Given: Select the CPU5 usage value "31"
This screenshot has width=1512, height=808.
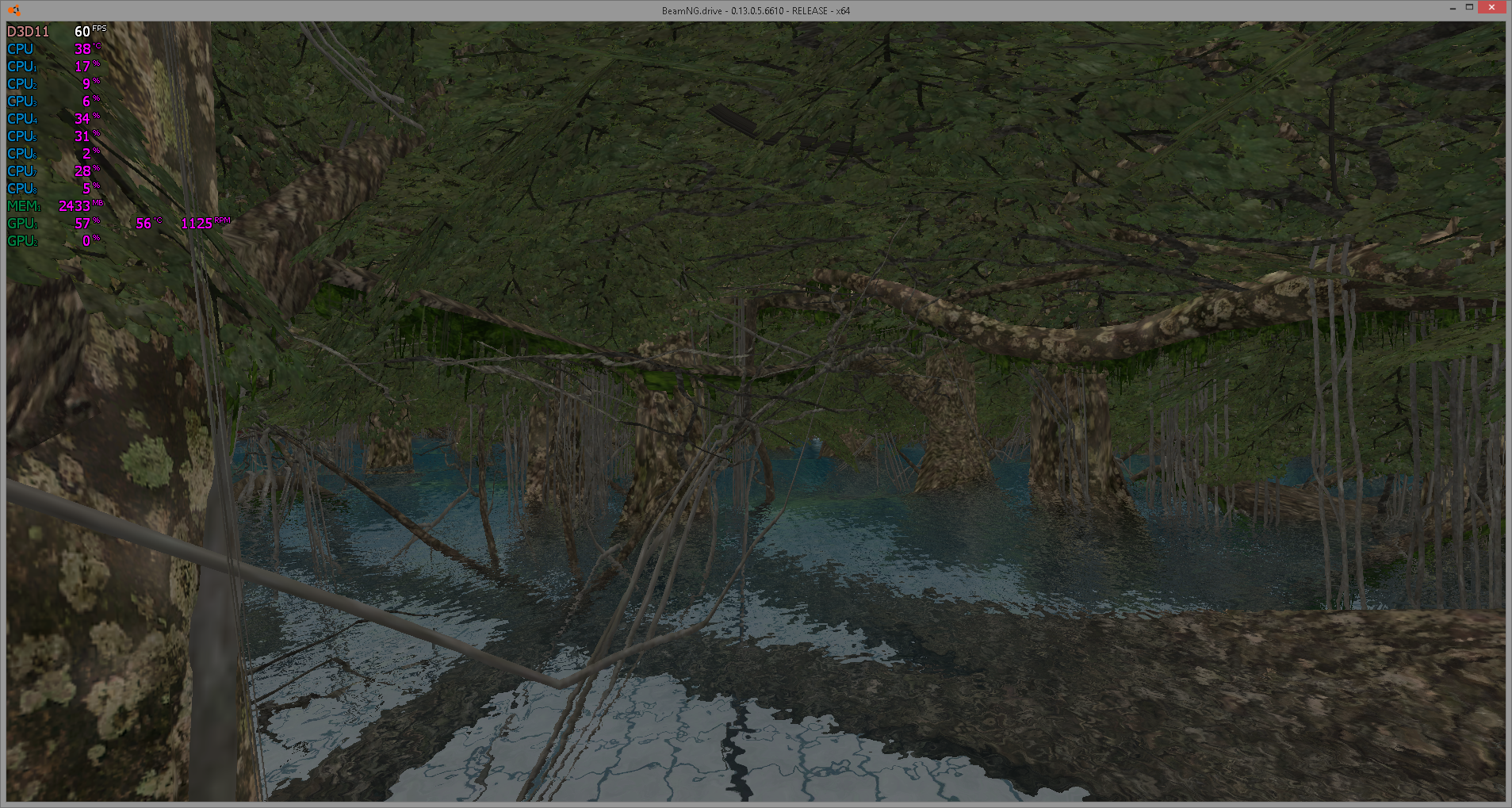Looking at the screenshot, I should 82,136.
